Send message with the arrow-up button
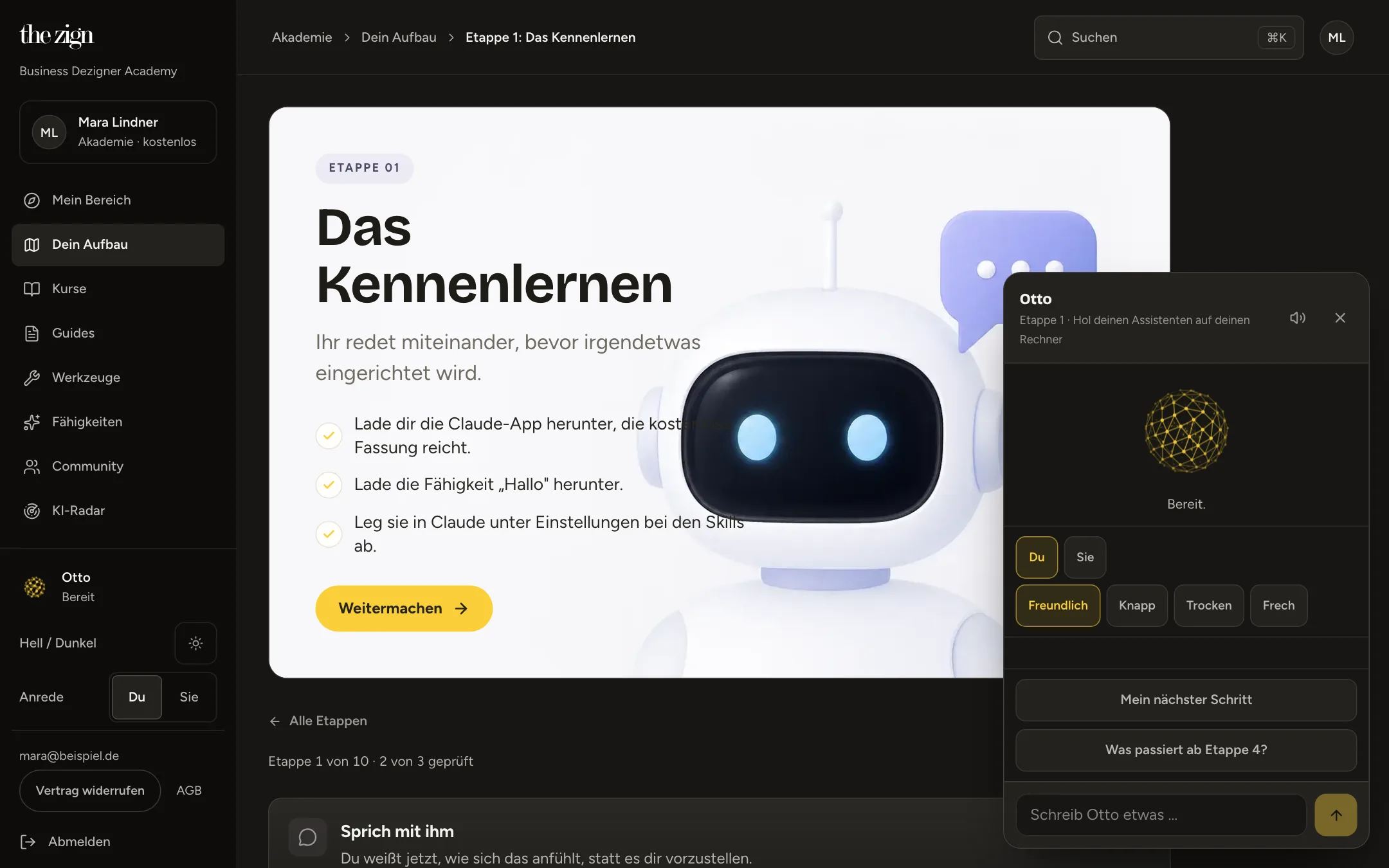 1336,815
